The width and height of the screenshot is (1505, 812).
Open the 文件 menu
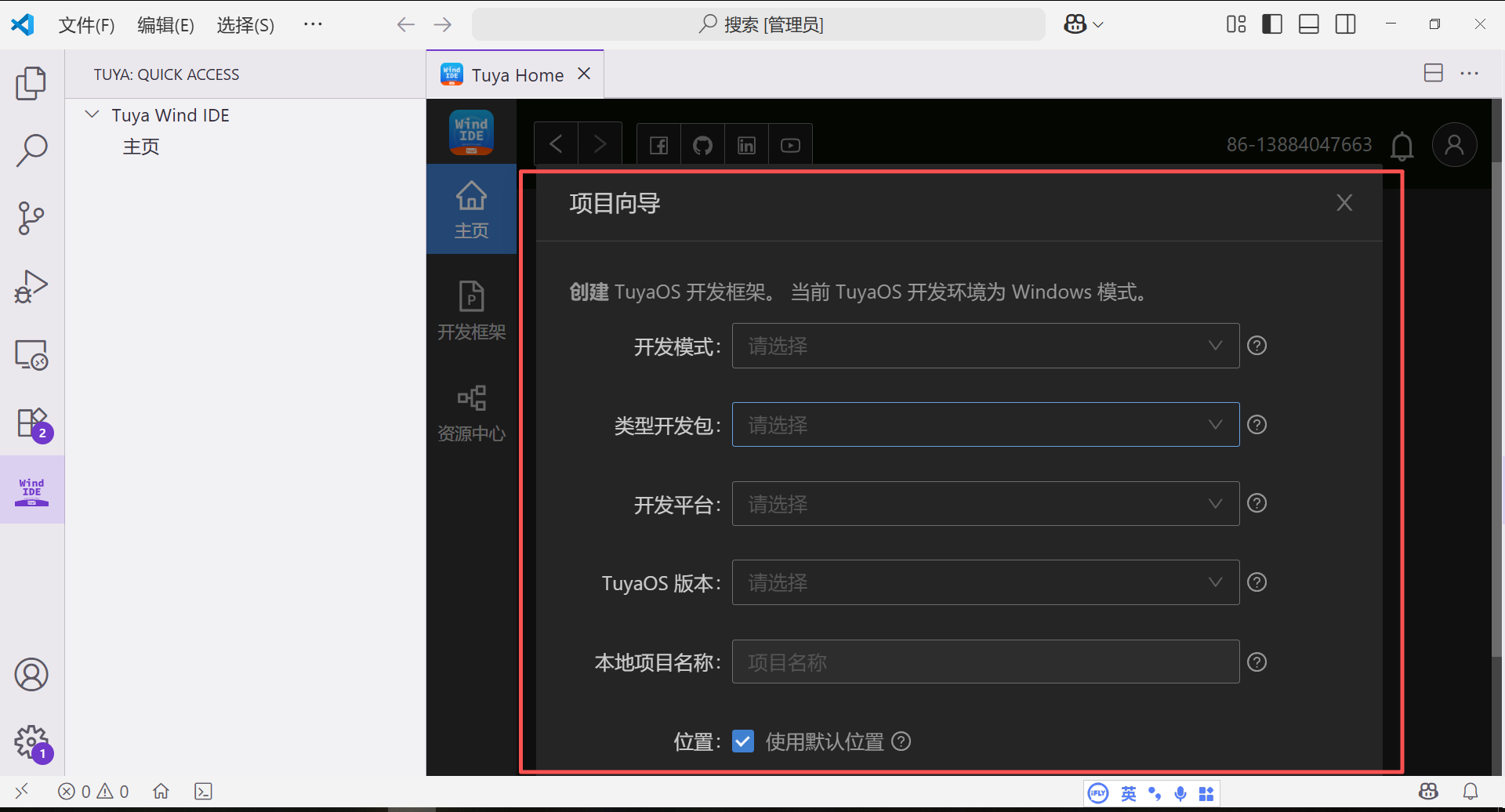(x=86, y=24)
